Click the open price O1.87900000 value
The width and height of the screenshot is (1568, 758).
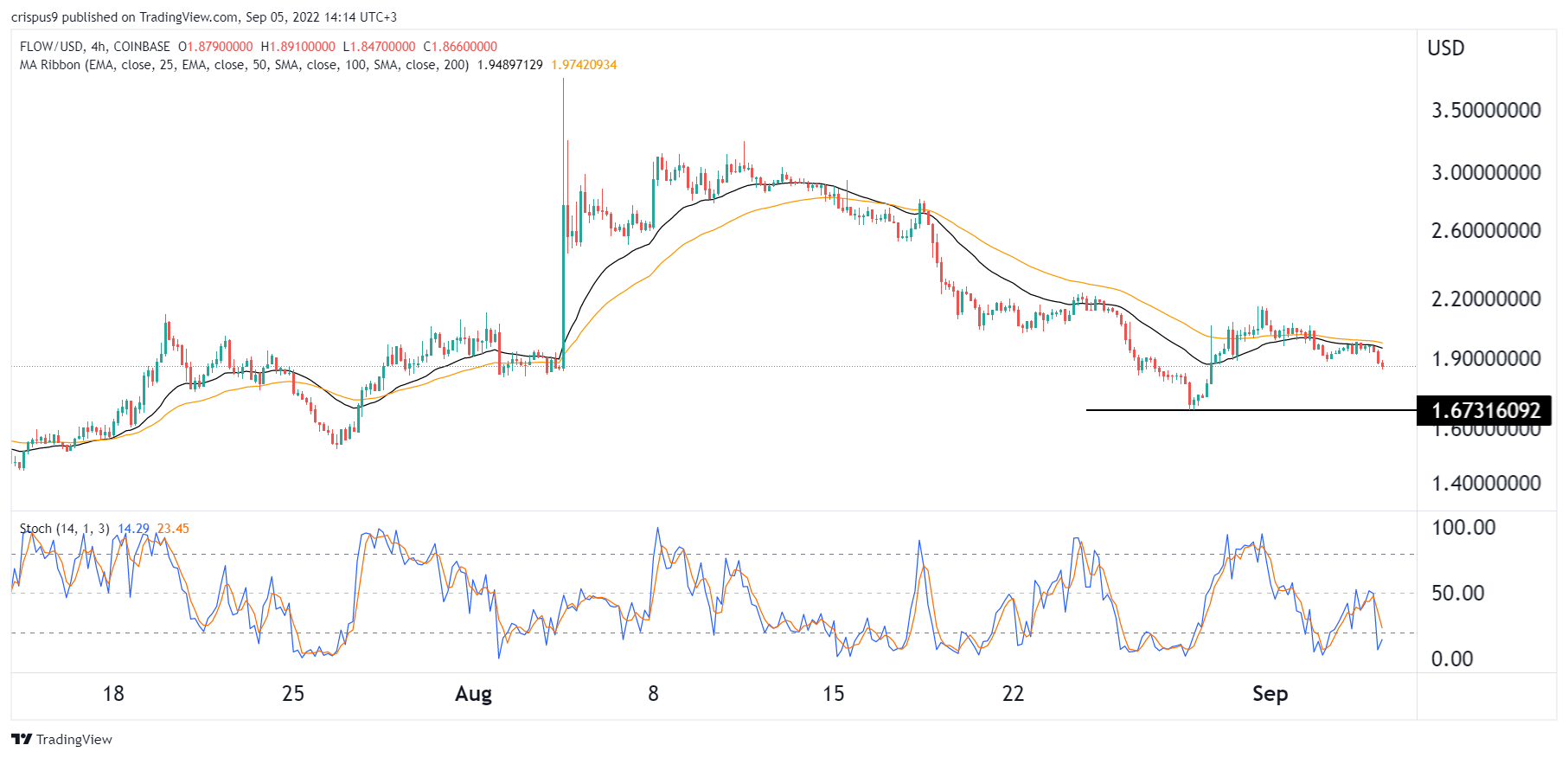(216, 47)
